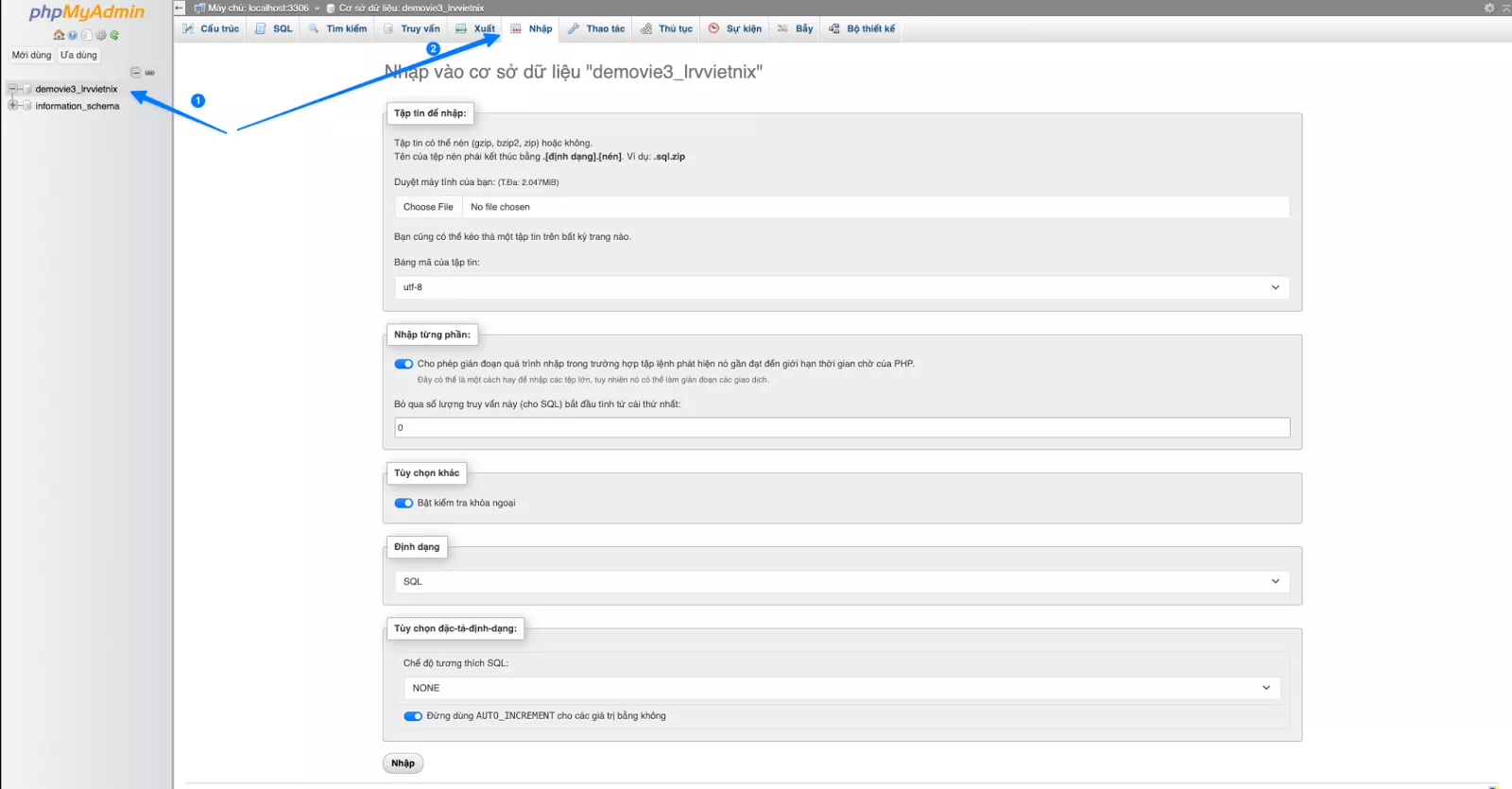Open the SQL format dropdown

841,581
